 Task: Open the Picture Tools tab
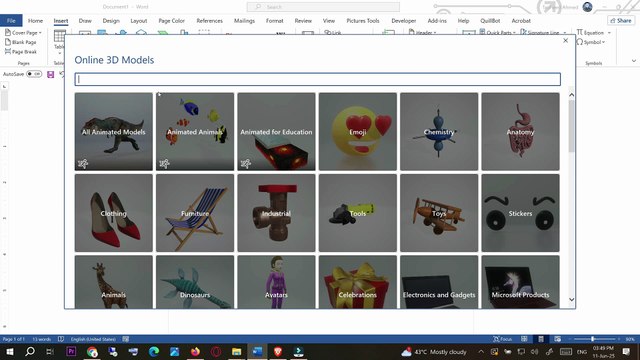[x=363, y=20]
